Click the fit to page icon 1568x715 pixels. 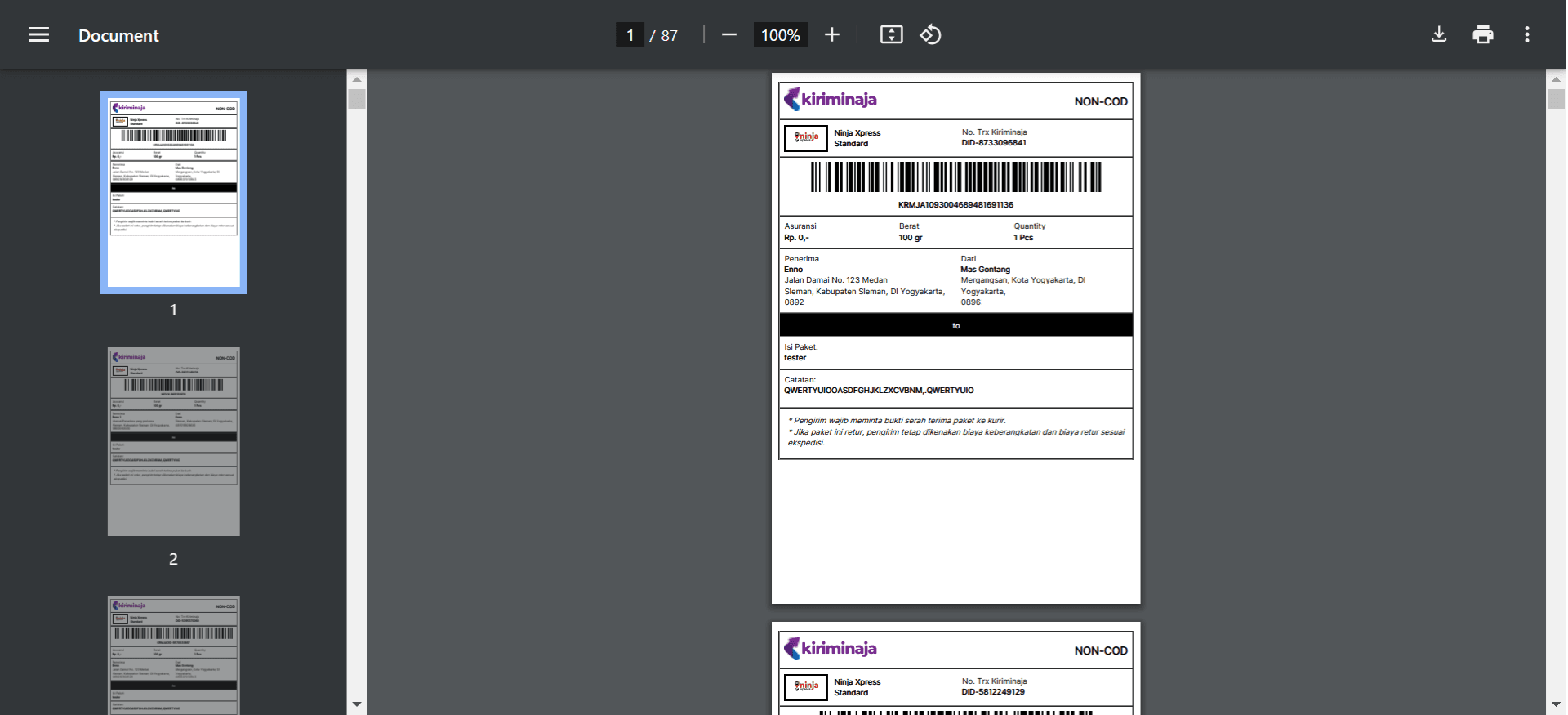pos(891,34)
